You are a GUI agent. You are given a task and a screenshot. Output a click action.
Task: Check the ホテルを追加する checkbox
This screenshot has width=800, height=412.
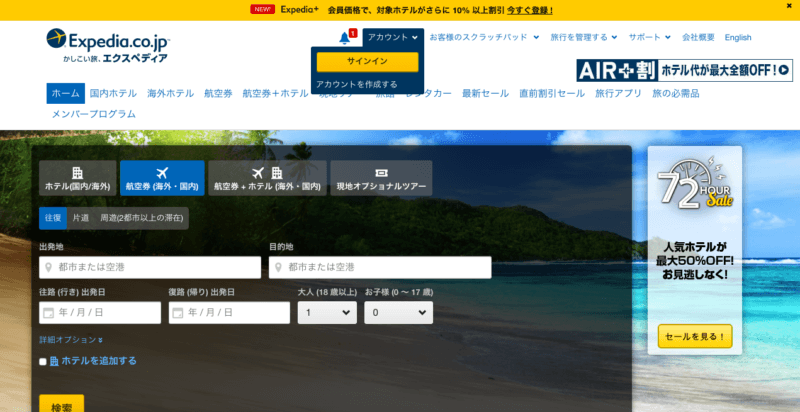pos(43,362)
